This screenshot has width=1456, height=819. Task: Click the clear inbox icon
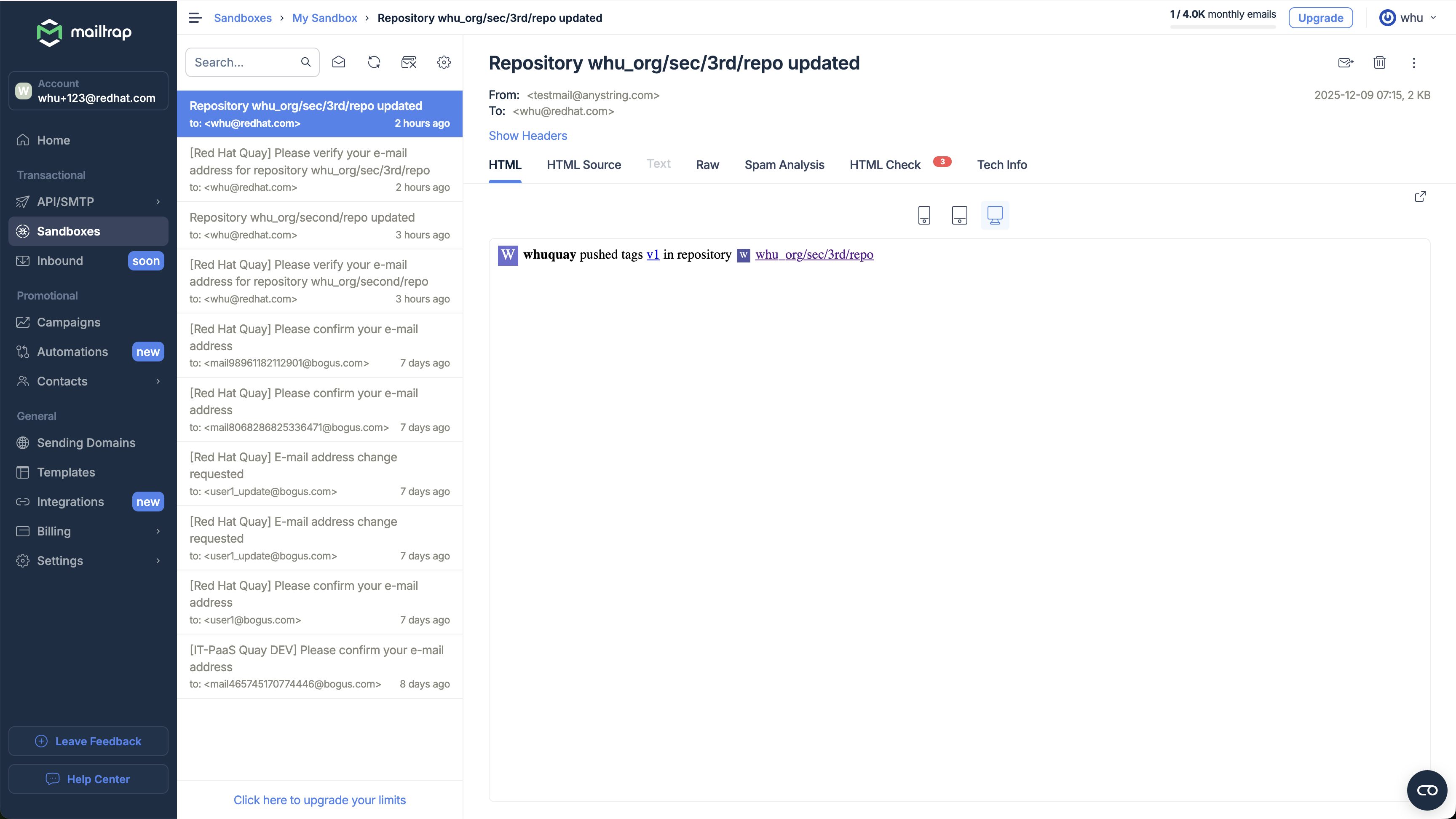[409, 62]
